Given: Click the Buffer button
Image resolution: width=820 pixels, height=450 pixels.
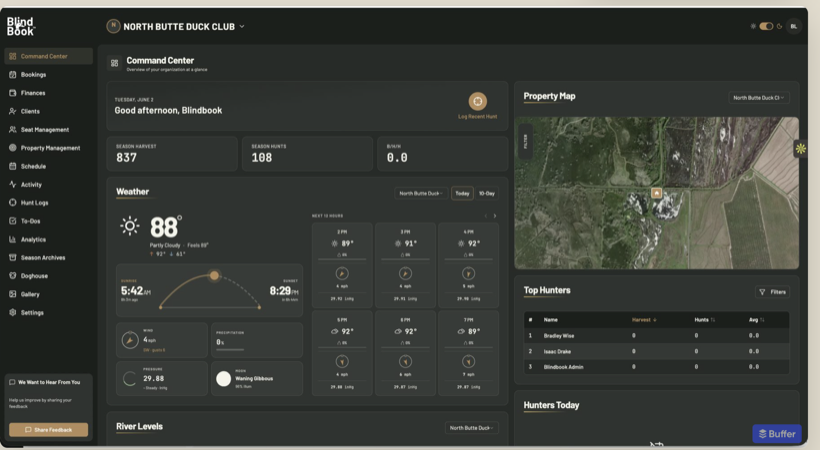Looking at the screenshot, I should pyautogui.click(x=777, y=434).
